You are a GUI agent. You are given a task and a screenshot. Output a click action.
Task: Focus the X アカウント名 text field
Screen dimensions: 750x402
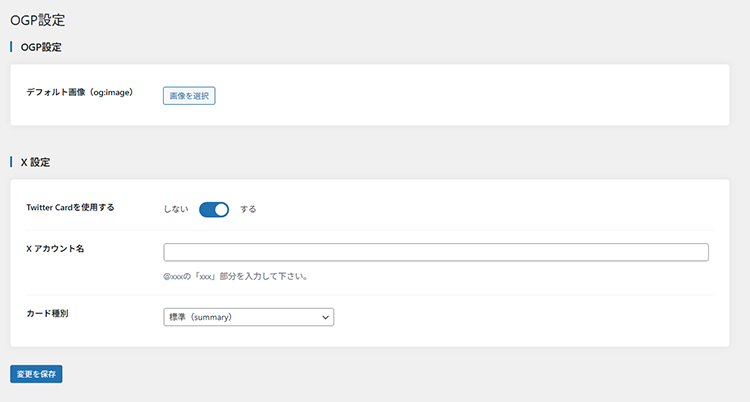pyautogui.click(x=435, y=252)
